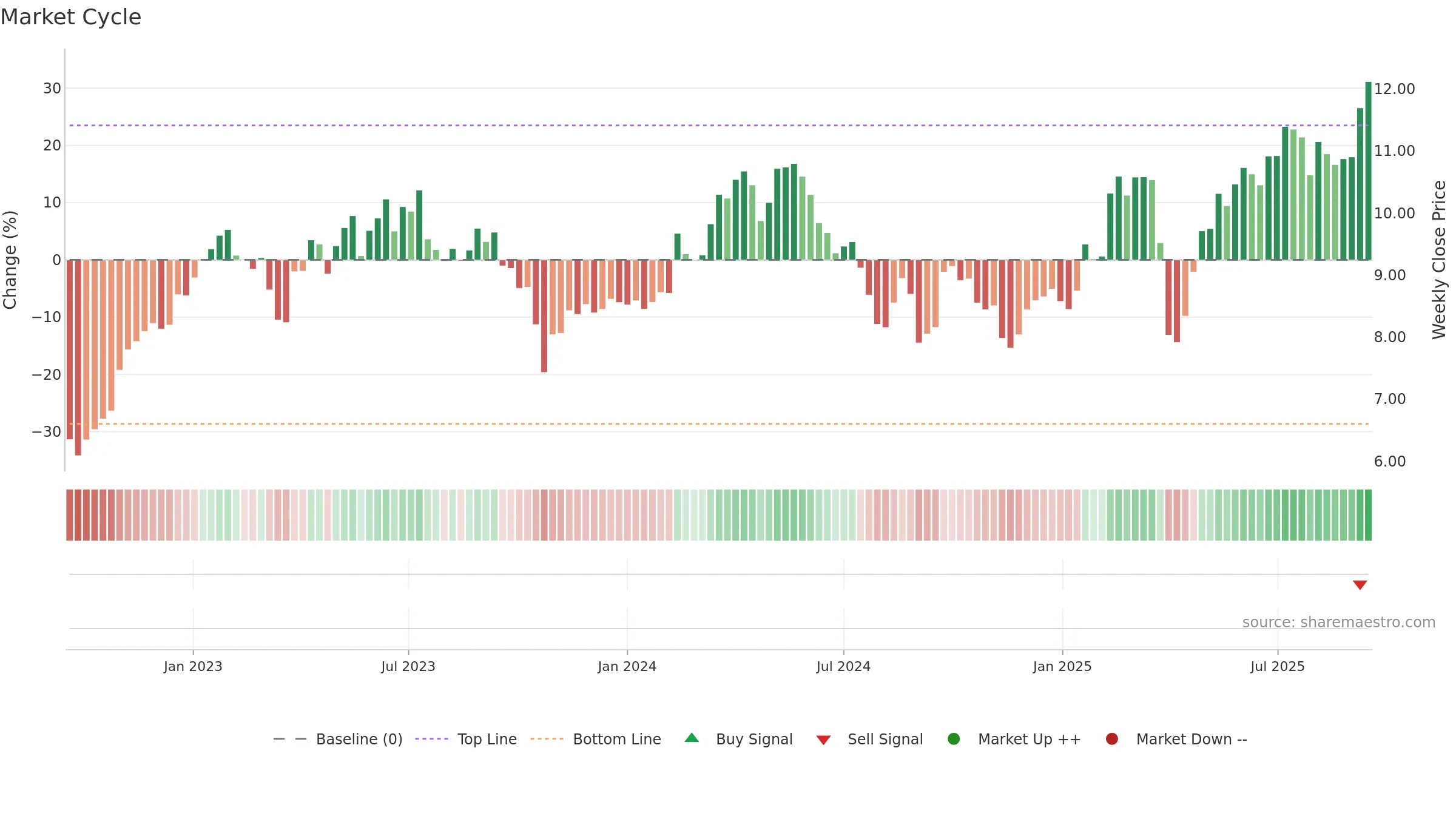Toggle the Buy Signal legend entry

click(x=738, y=739)
